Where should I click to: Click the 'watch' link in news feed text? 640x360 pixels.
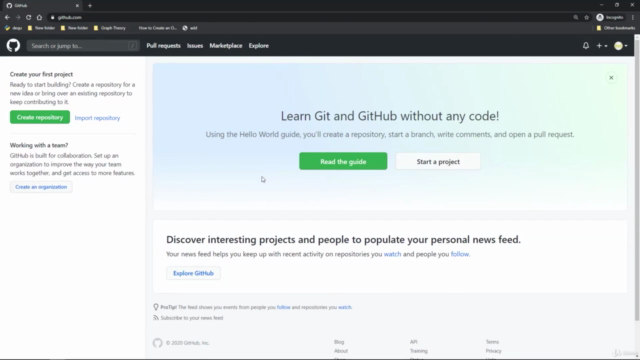(x=392, y=254)
